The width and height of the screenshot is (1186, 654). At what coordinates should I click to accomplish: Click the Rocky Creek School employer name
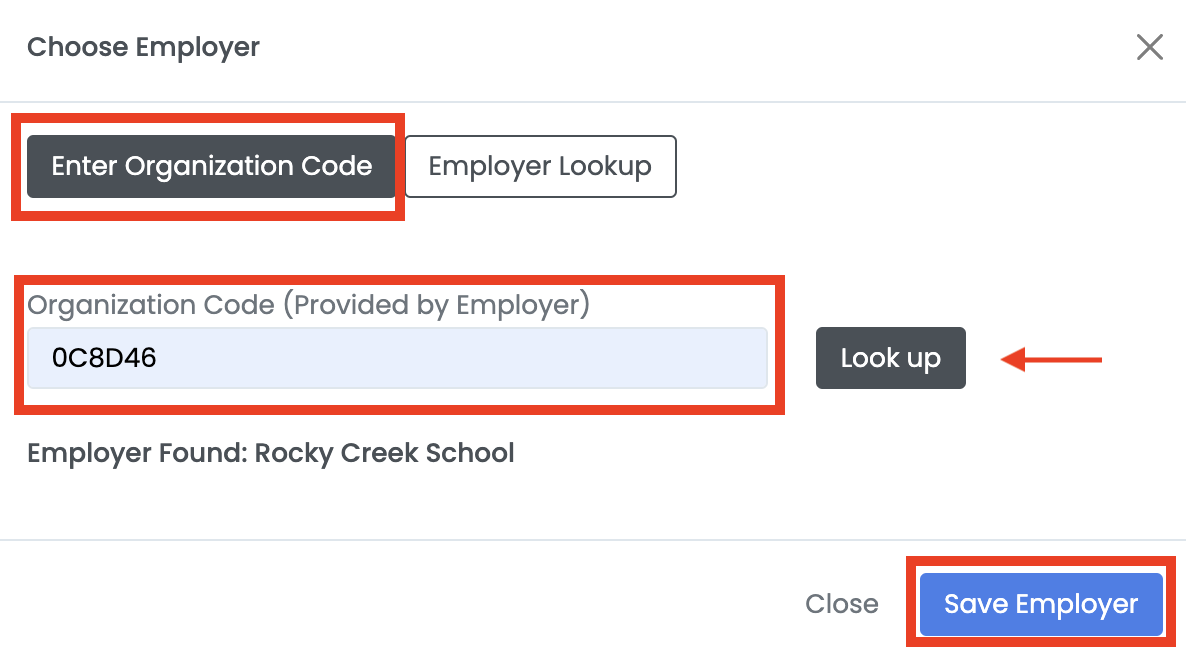(x=384, y=453)
